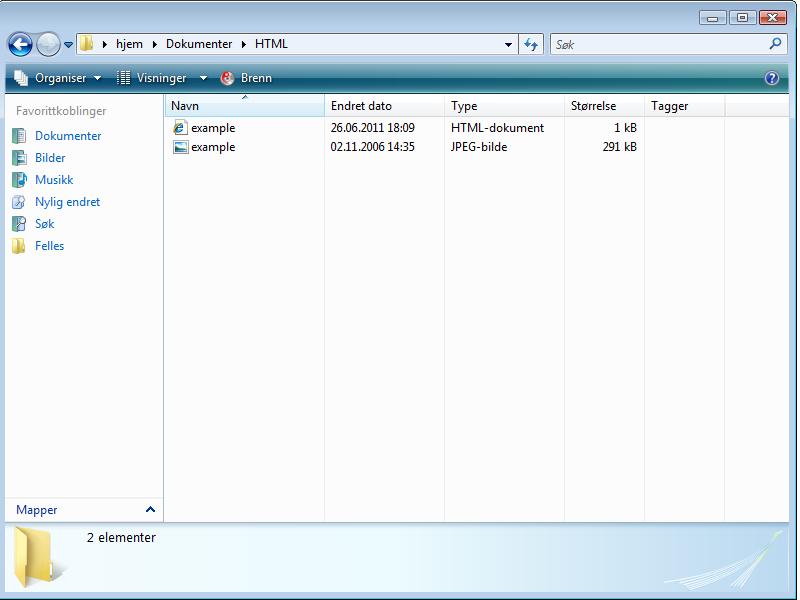Click the greyed forward navigation arrow
The height and width of the screenshot is (600, 800).
(48, 44)
